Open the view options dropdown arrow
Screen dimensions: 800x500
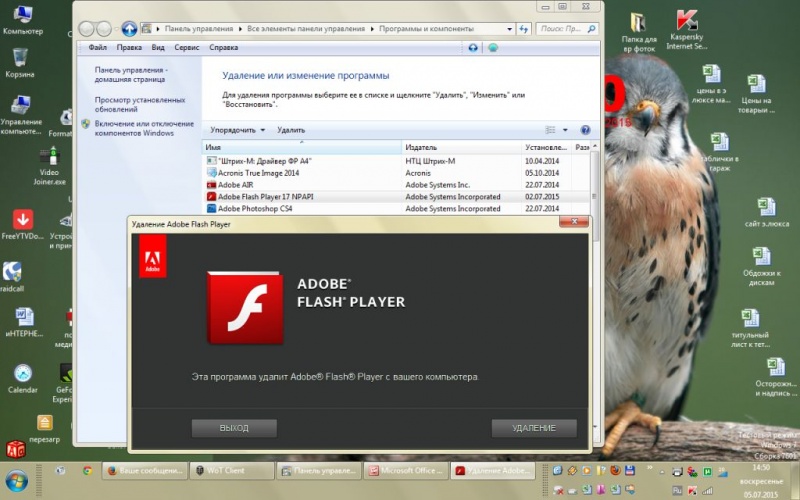tap(565, 130)
